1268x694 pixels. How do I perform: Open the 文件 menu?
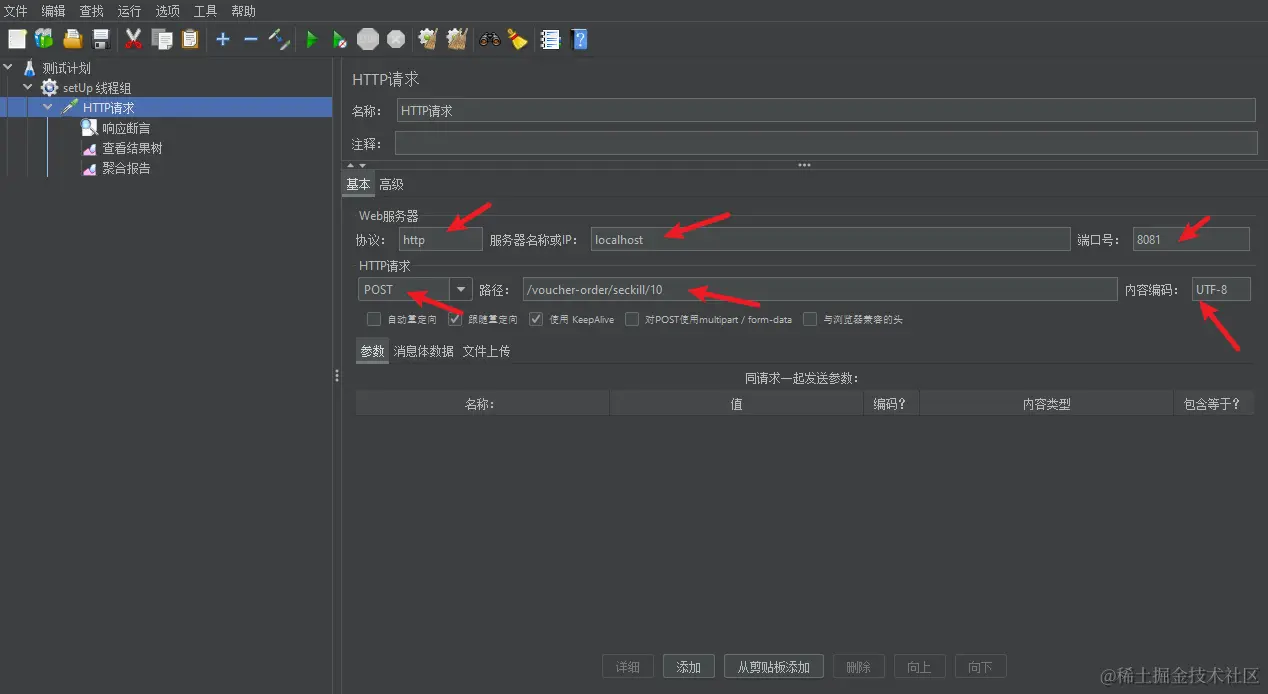click(x=15, y=11)
